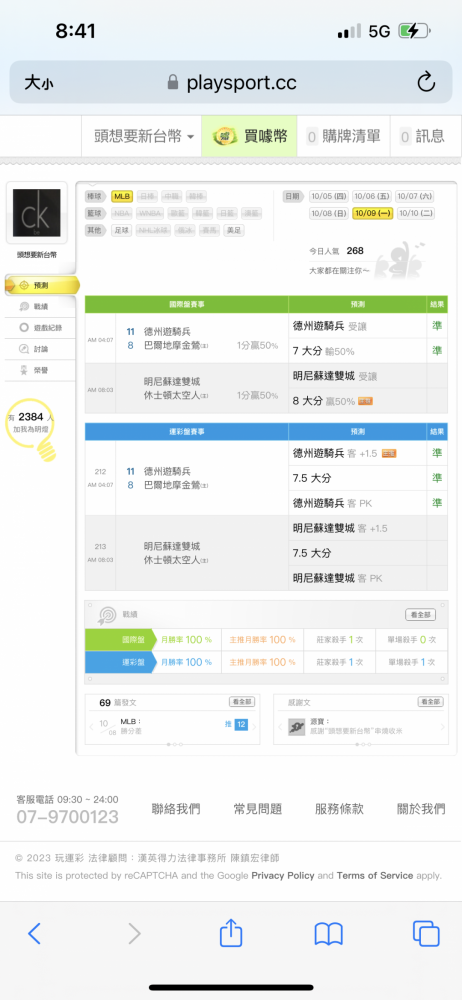Click orange badge next to 客 +1.5
This screenshot has height=1000, width=462.
tap(389, 453)
